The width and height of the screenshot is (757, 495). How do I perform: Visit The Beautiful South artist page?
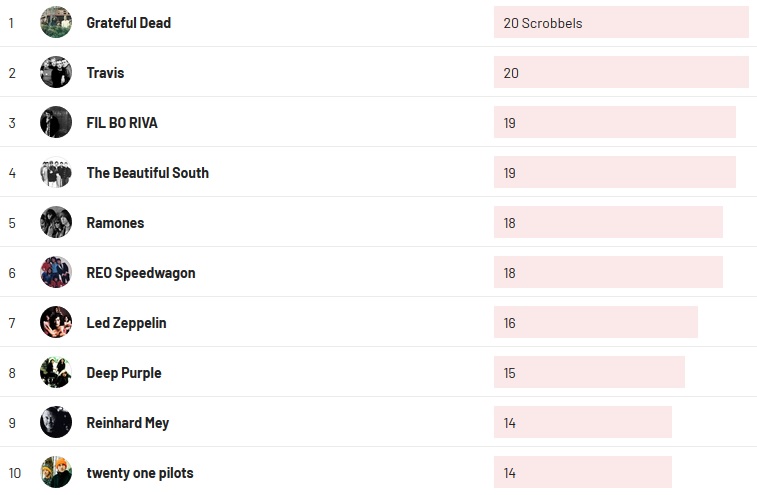coord(147,173)
